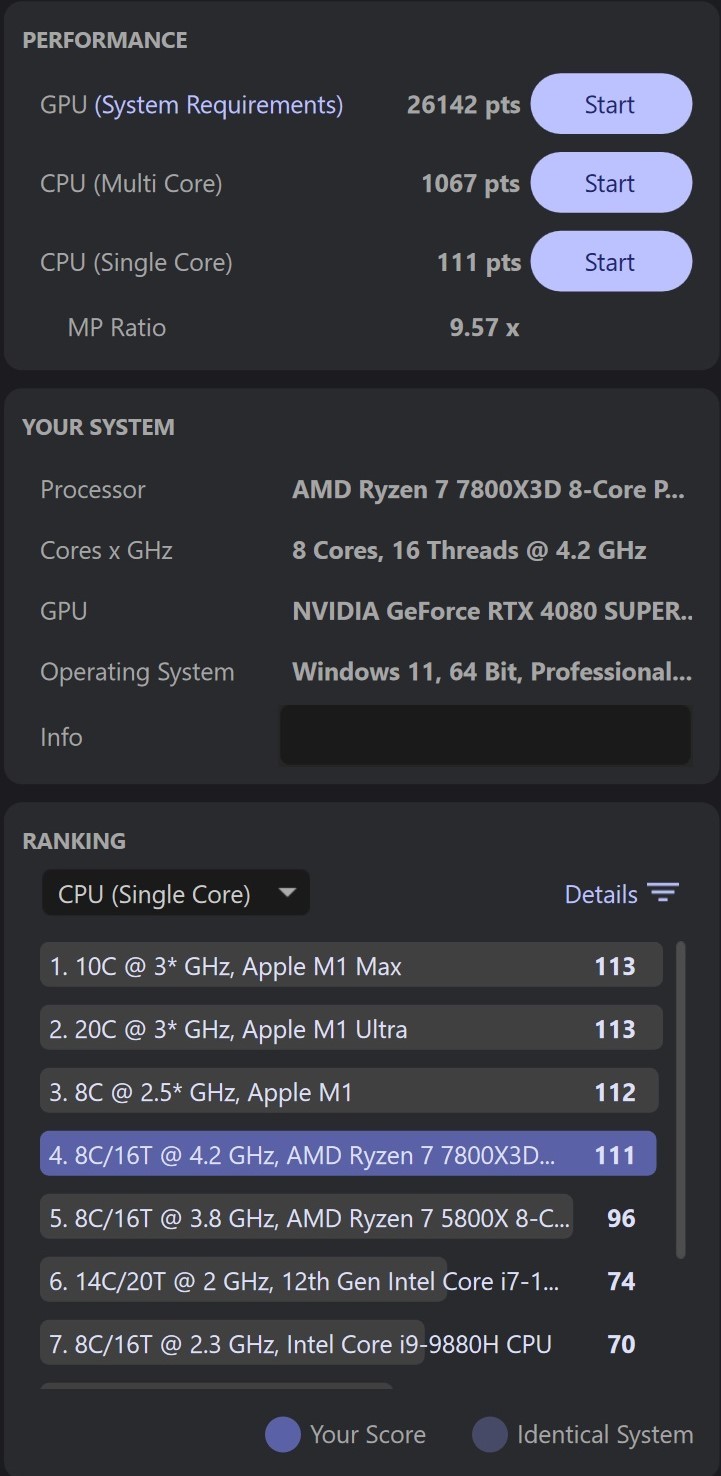
Task: Select the Apple M1 ranking bar
Action: point(349,1092)
